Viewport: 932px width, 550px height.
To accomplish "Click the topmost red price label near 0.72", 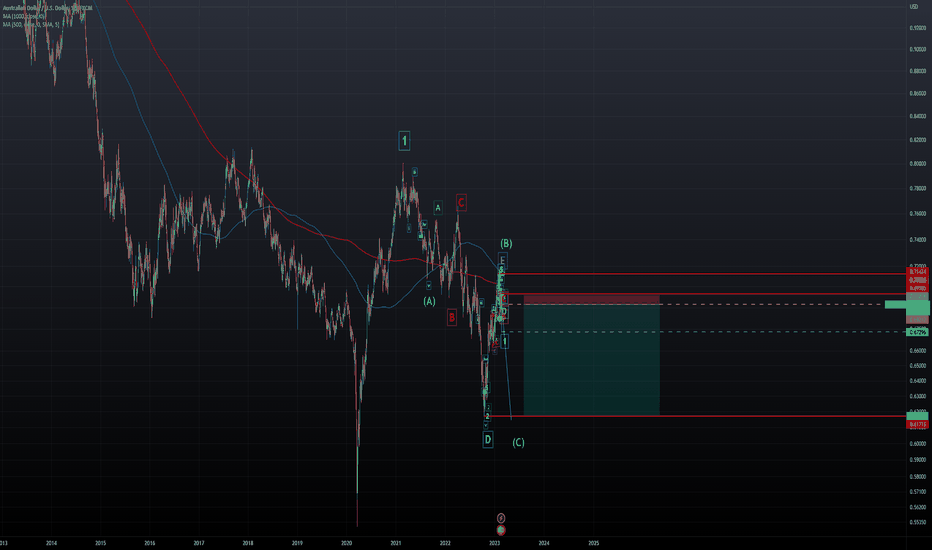I will pos(918,272).
